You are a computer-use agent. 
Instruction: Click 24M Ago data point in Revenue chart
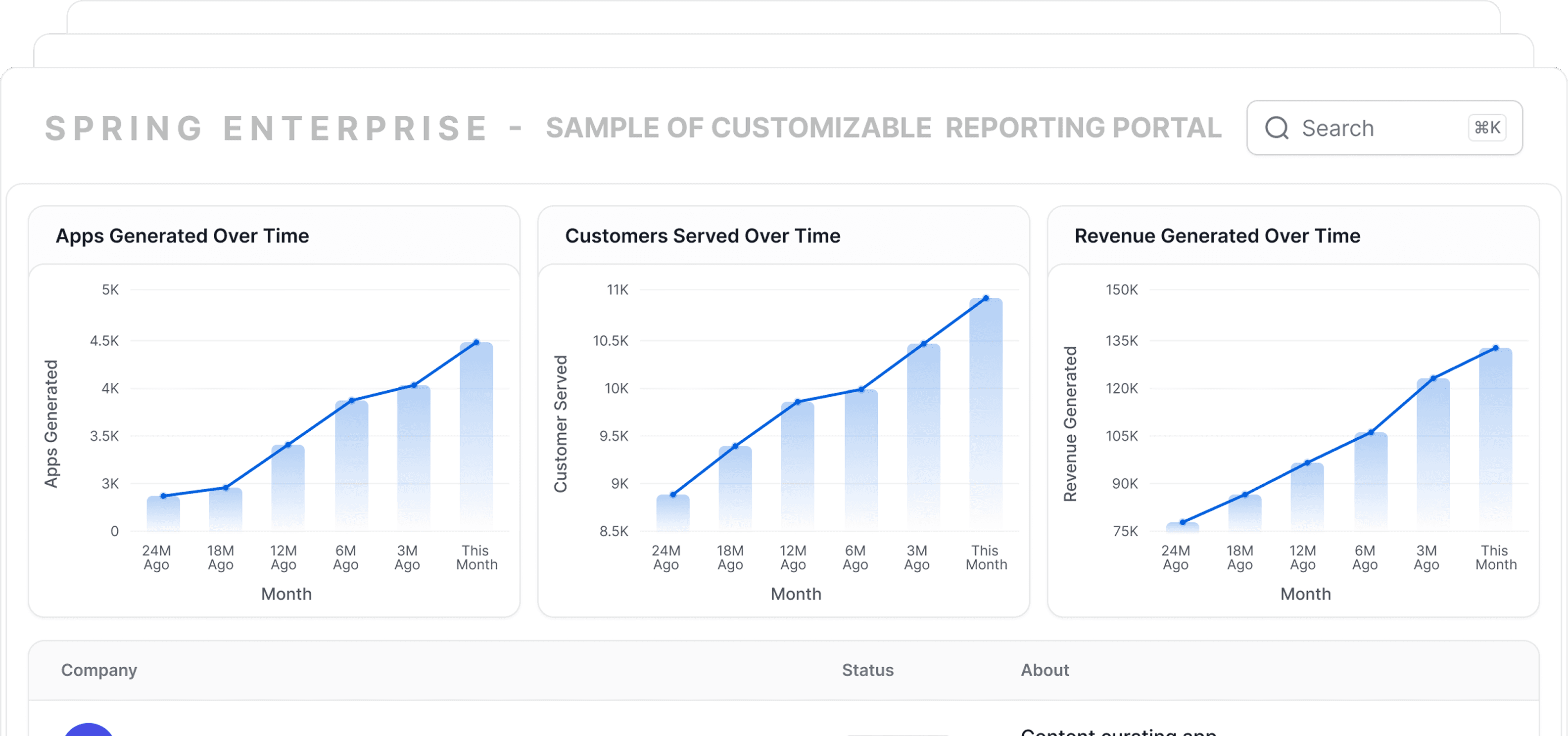pos(1183,522)
